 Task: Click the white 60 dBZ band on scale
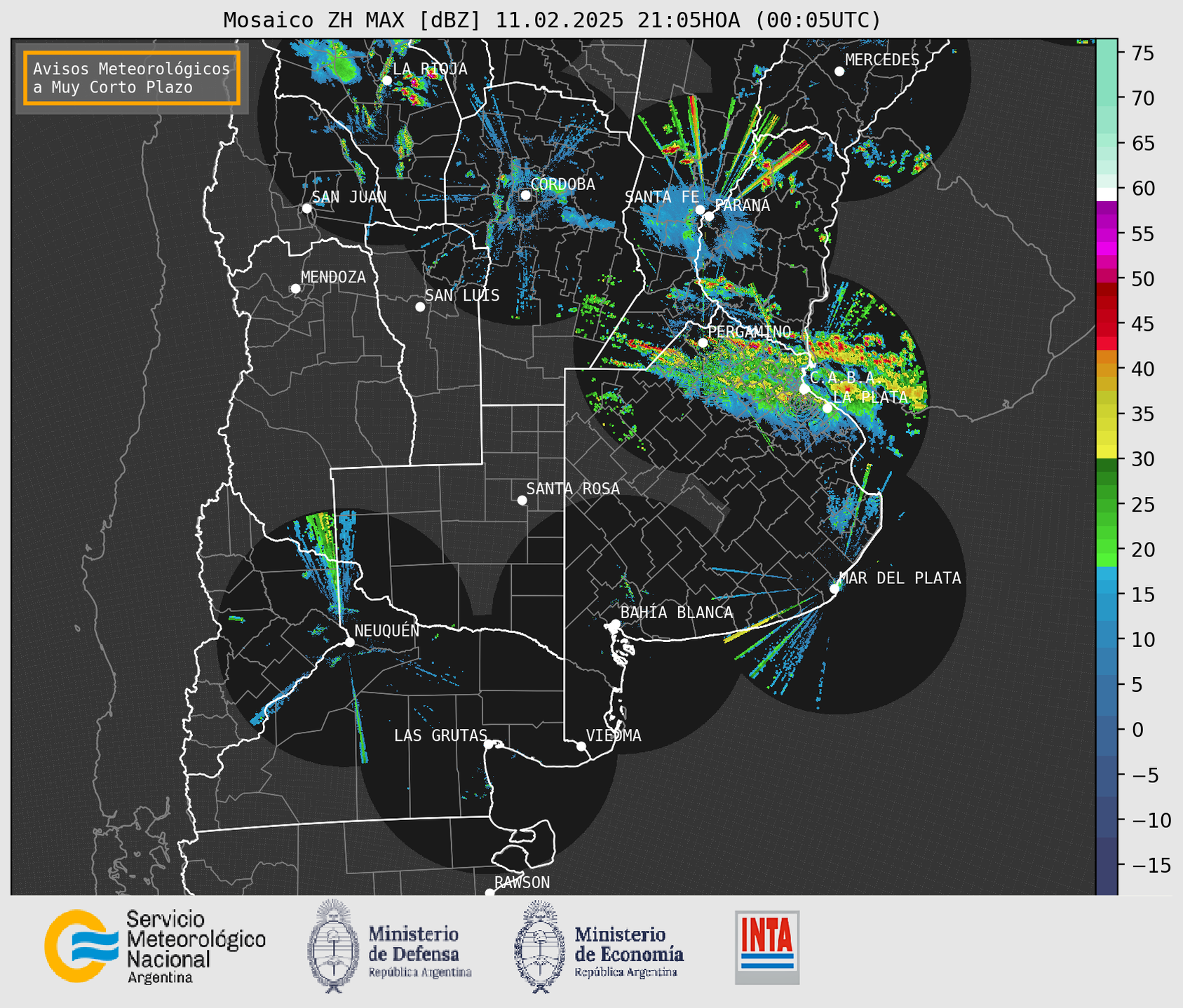pyautogui.click(x=1106, y=194)
